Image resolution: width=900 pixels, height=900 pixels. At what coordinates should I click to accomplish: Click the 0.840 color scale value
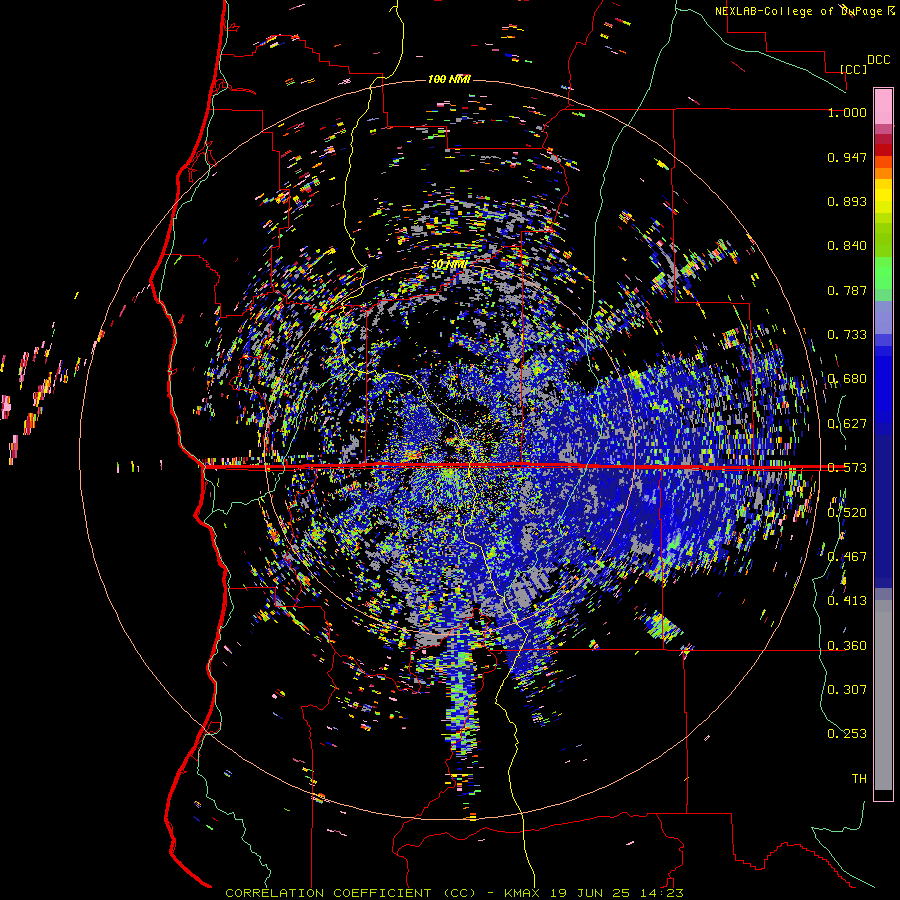[x=847, y=246]
